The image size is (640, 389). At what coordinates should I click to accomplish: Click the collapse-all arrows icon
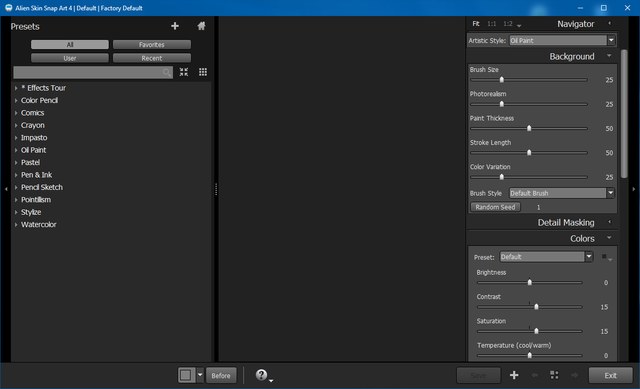pyautogui.click(x=184, y=72)
